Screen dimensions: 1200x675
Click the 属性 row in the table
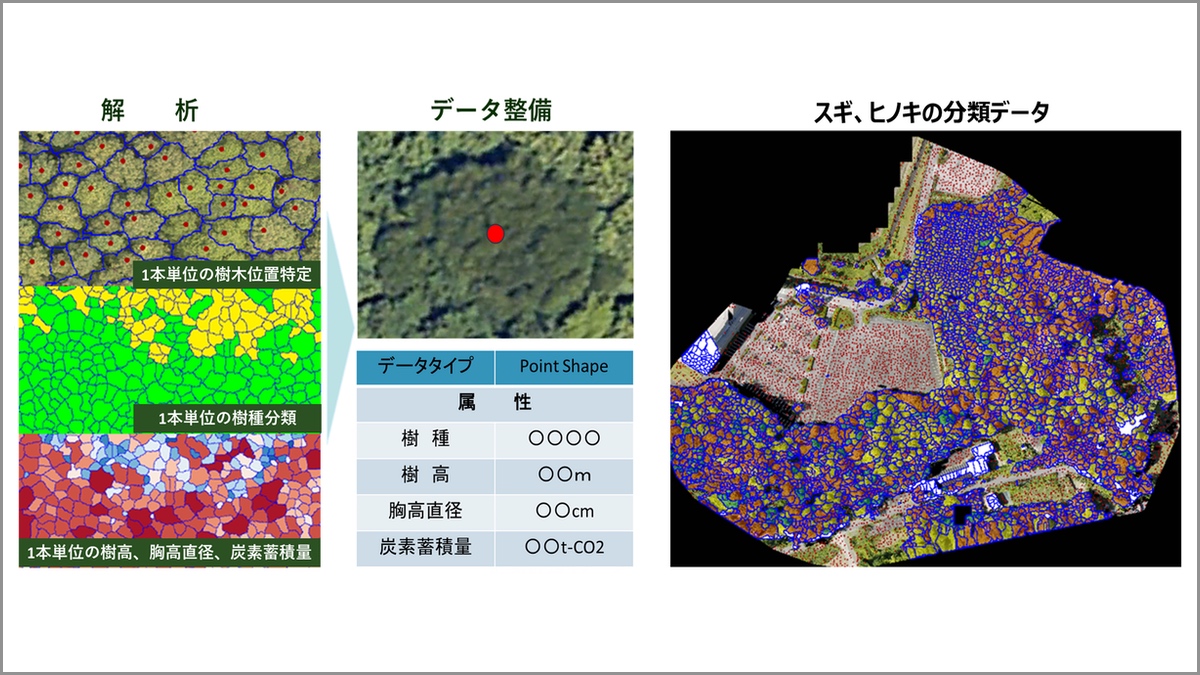point(495,403)
